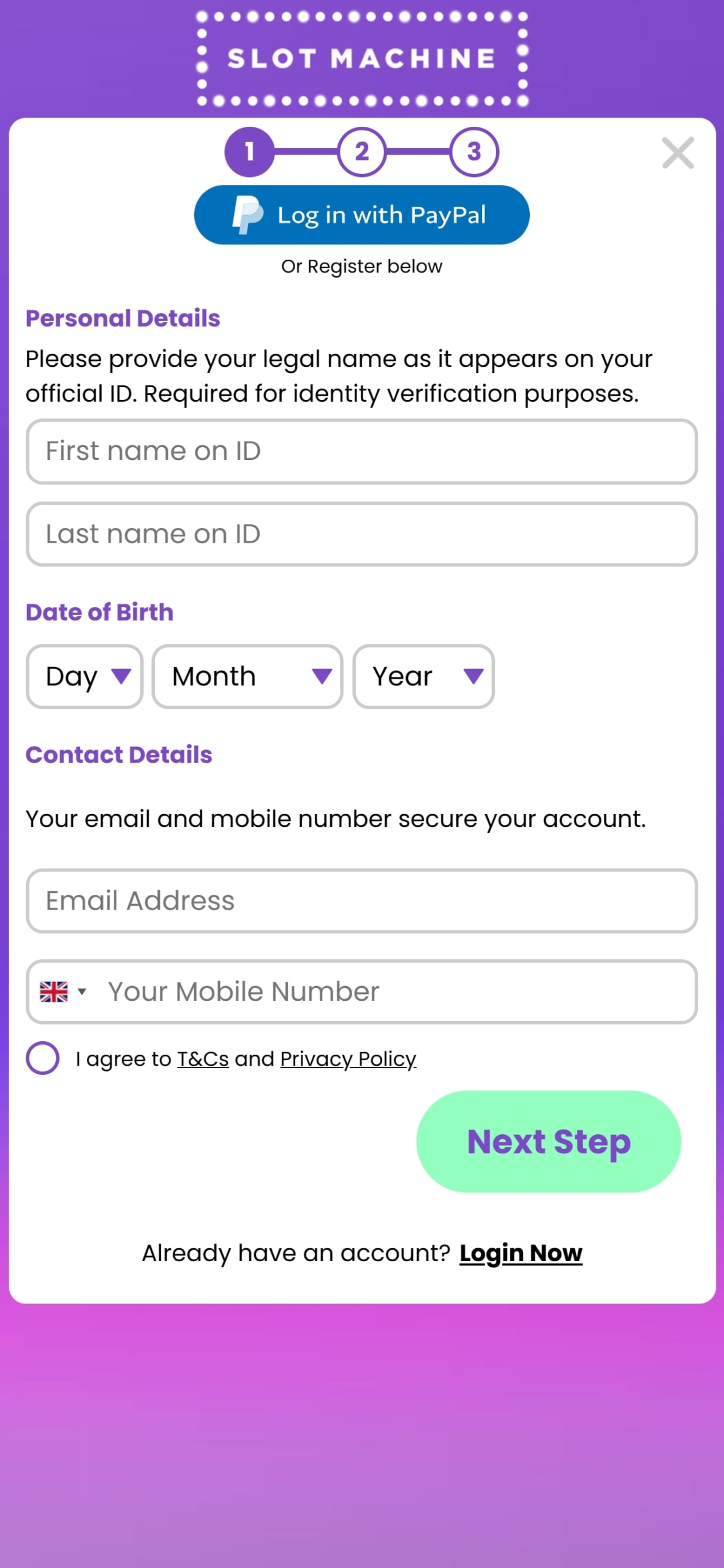The image size is (724, 1568).
Task: Click inside the Email Address field
Action: click(361, 900)
